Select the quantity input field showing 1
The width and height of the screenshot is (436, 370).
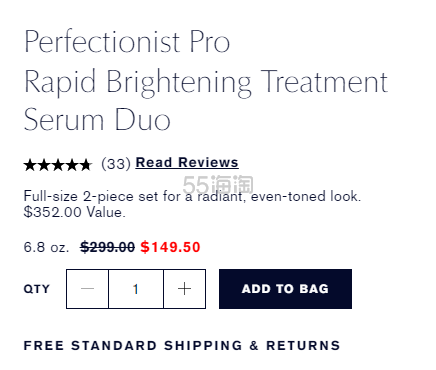pos(136,289)
